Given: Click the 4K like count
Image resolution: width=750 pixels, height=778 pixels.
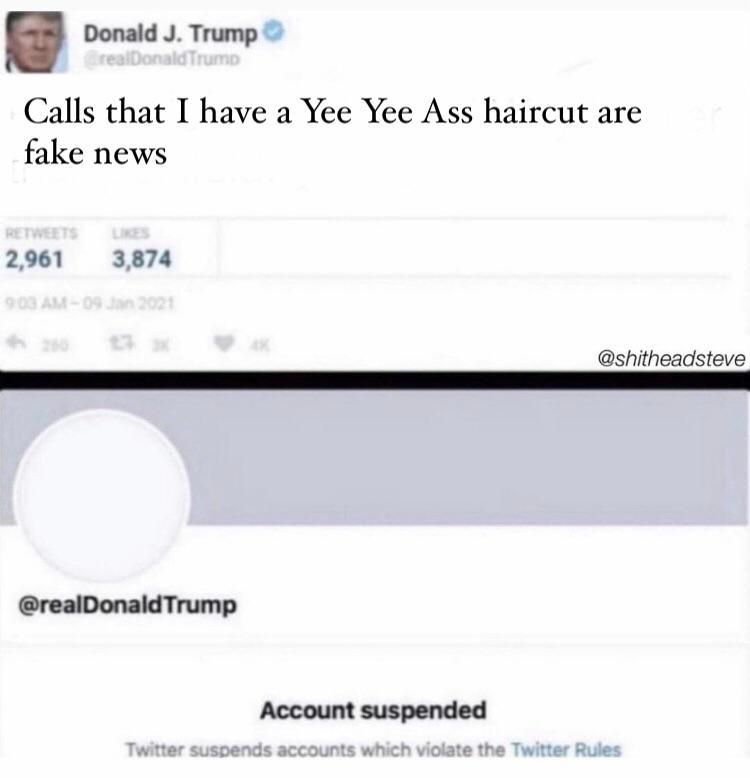Looking at the screenshot, I should (x=259, y=345).
